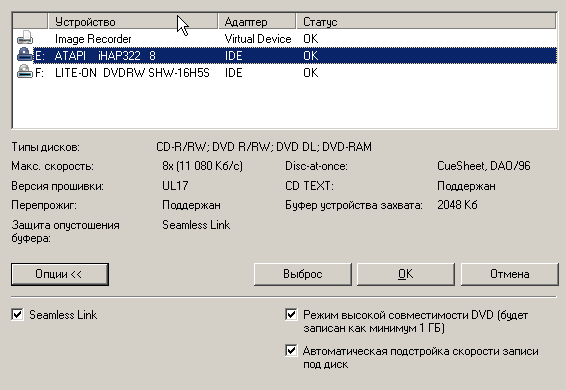Click OK status of LITE-ON row
Image resolution: width=566 pixels, height=390 pixels.
tap(310, 73)
